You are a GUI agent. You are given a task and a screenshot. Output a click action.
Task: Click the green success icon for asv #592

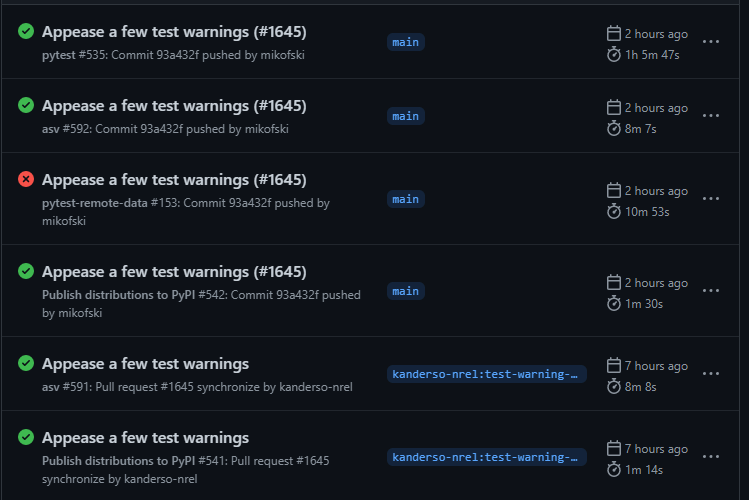tap(26, 106)
